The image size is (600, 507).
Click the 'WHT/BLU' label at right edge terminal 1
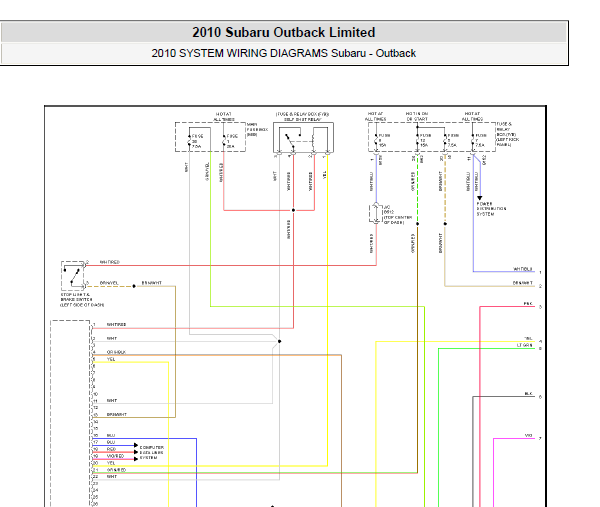(x=523, y=269)
